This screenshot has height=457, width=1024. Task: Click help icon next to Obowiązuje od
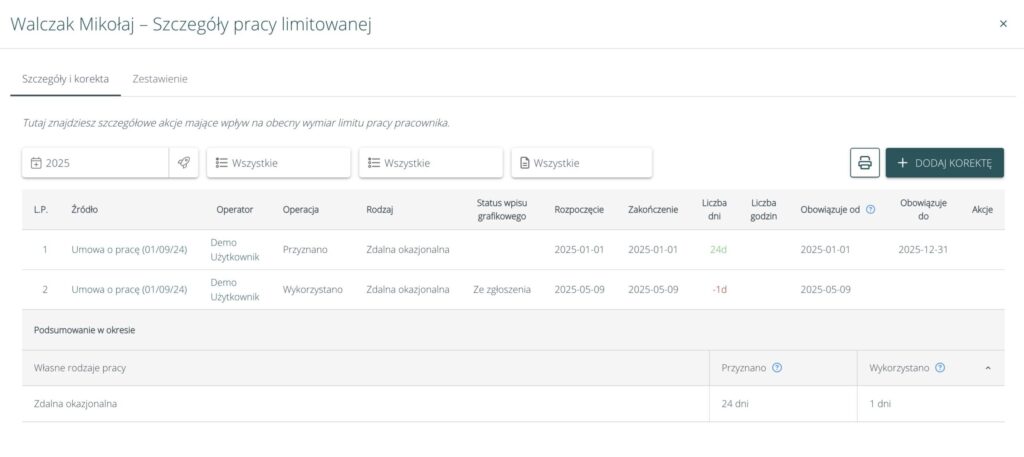(870, 210)
